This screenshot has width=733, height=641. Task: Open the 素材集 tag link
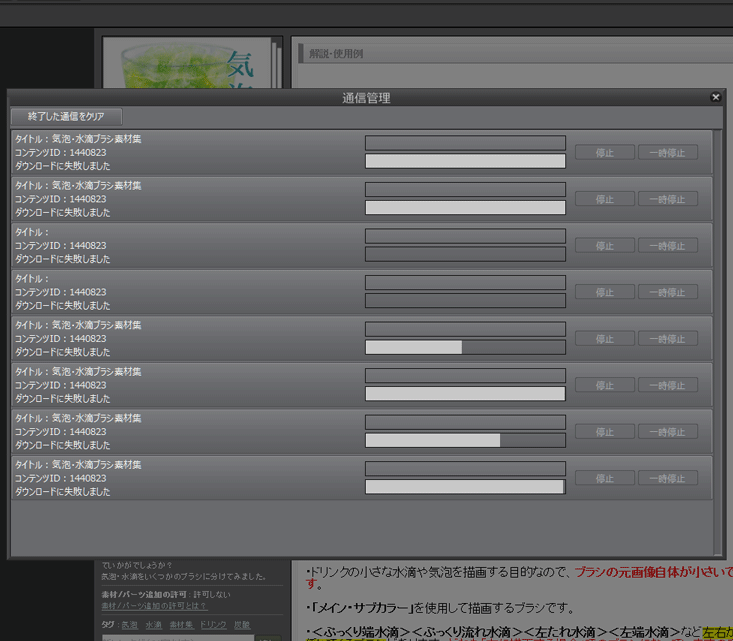[181, 625]
